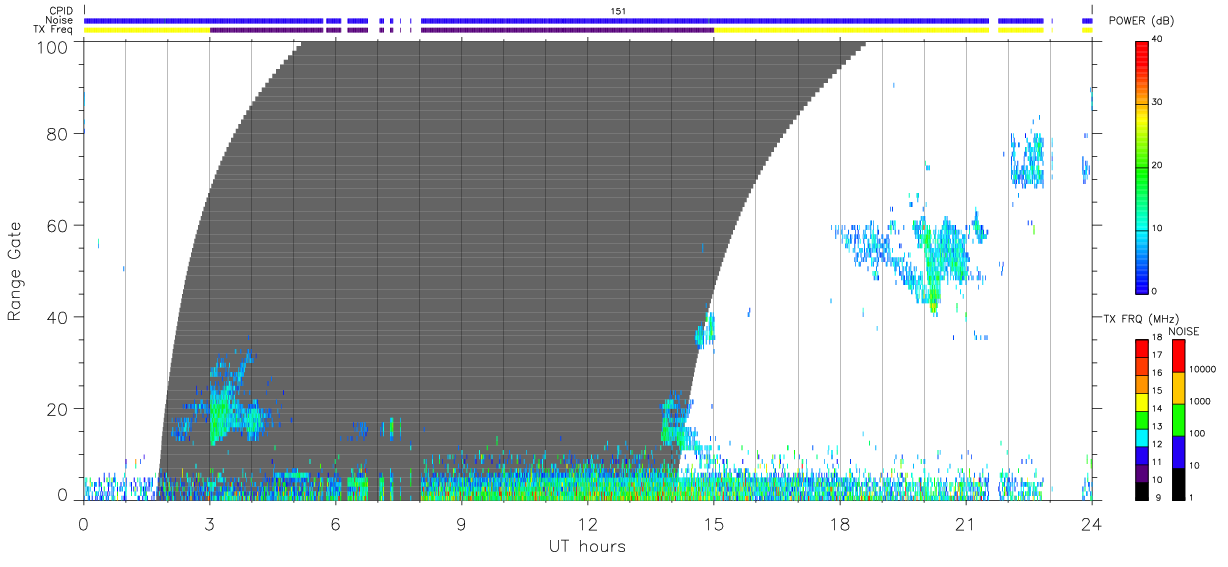This screenshot has height=567, width=1228.
Task: Click y-axis tick label 20
Action: pos(59,409)
